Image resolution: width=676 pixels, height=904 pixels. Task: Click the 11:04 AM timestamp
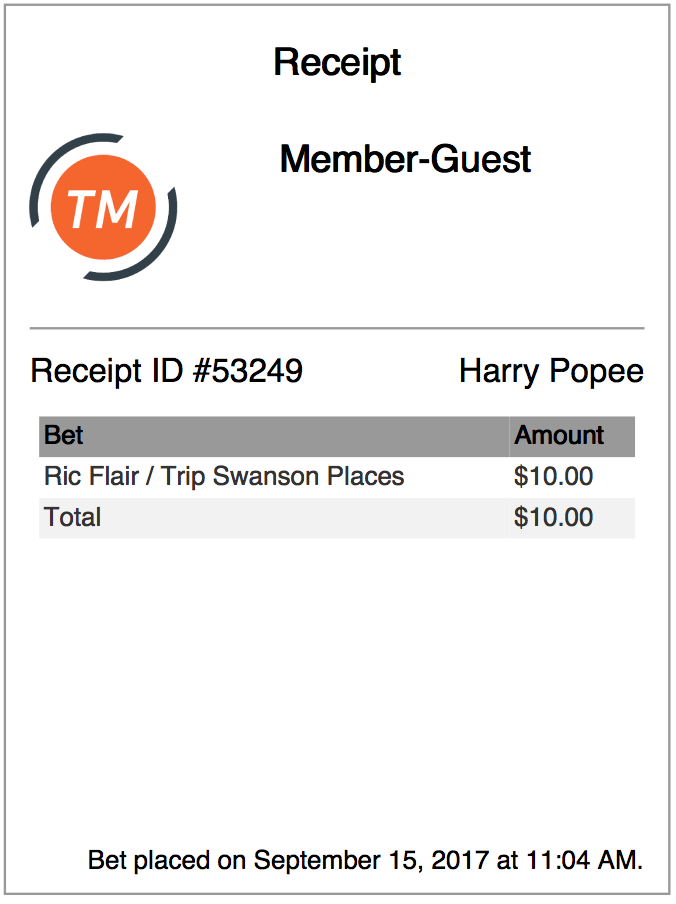[x=583, y=860]
